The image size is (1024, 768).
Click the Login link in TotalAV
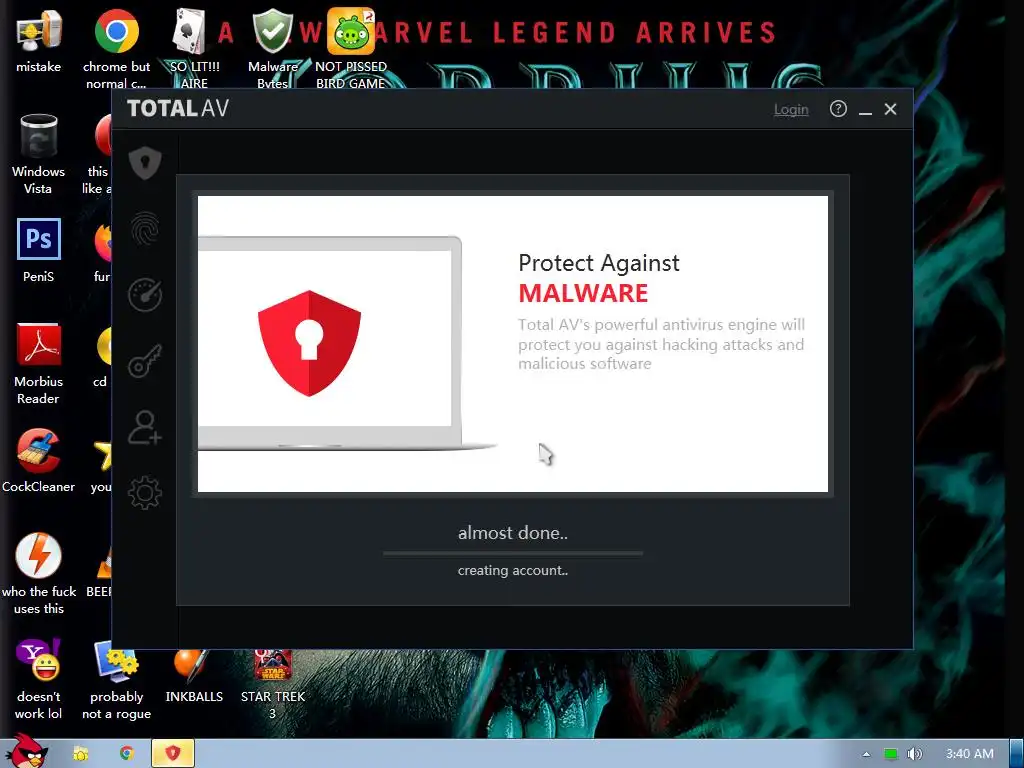point(791,110)
